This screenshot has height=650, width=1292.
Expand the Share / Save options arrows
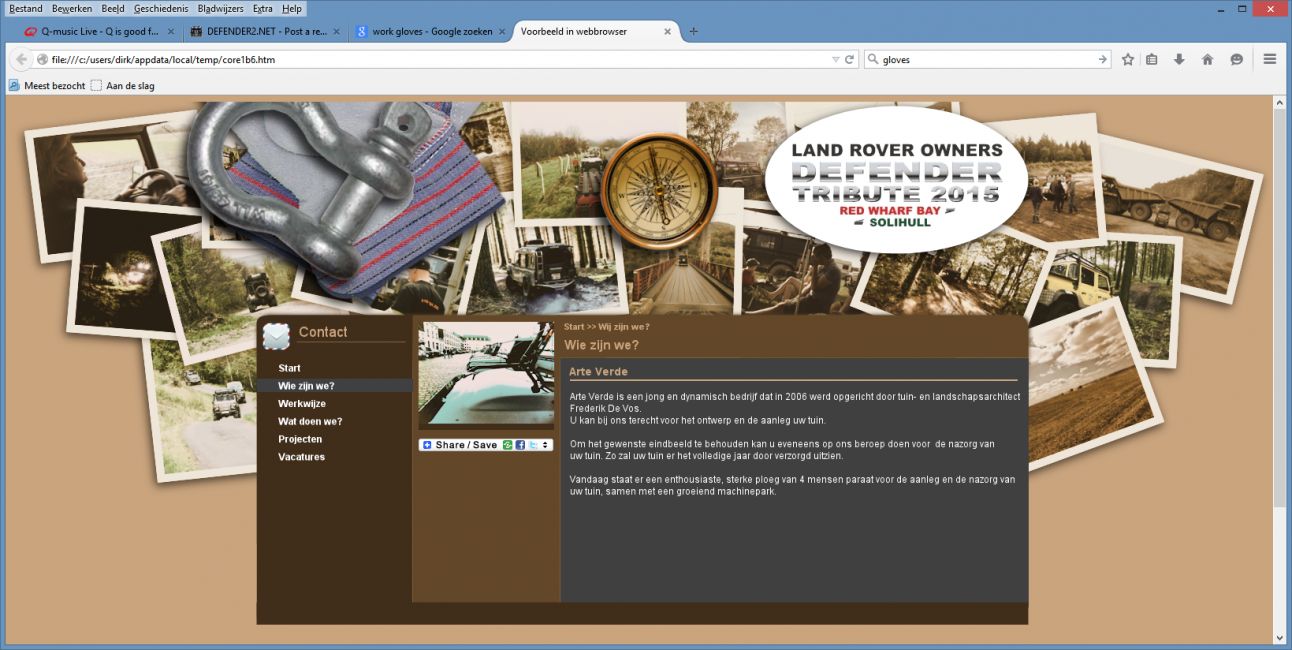[545, 445]
